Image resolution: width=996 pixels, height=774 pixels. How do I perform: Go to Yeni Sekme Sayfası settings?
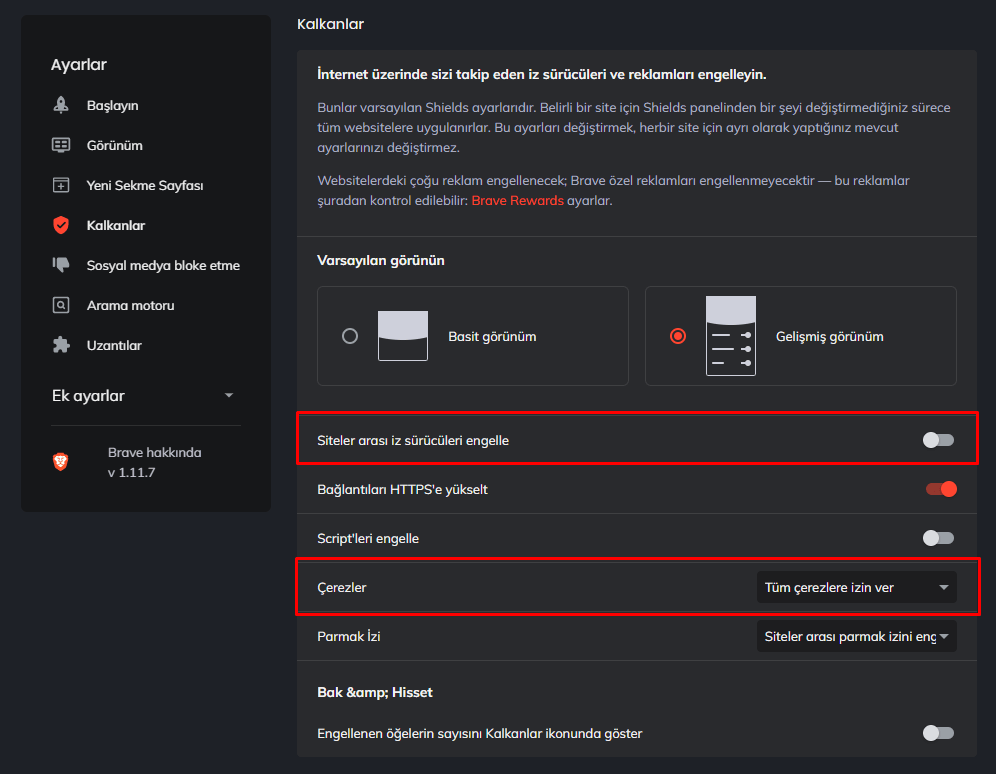145,185
